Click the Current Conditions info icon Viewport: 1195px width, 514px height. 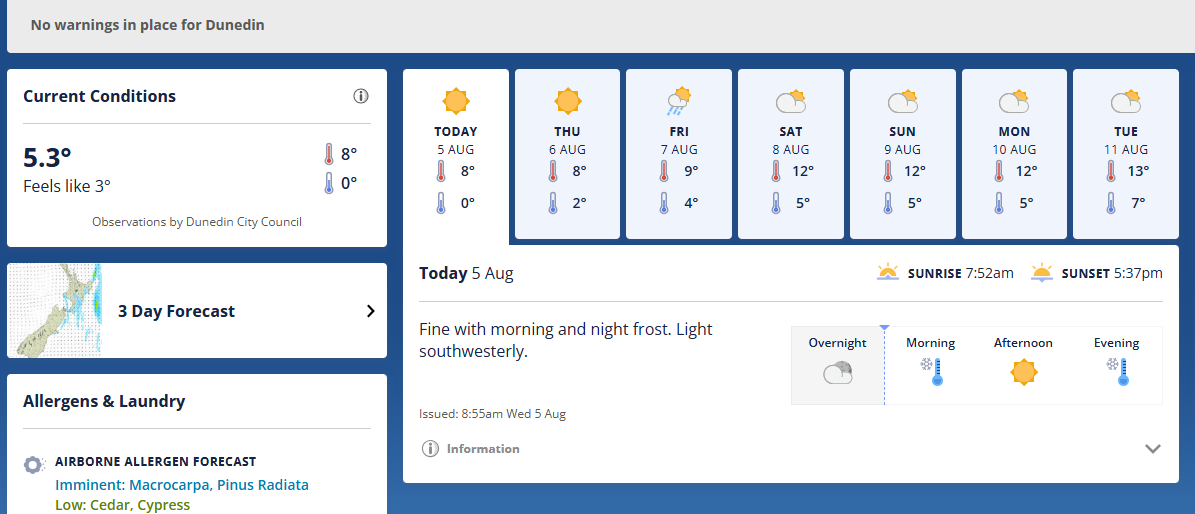point(361,96)
